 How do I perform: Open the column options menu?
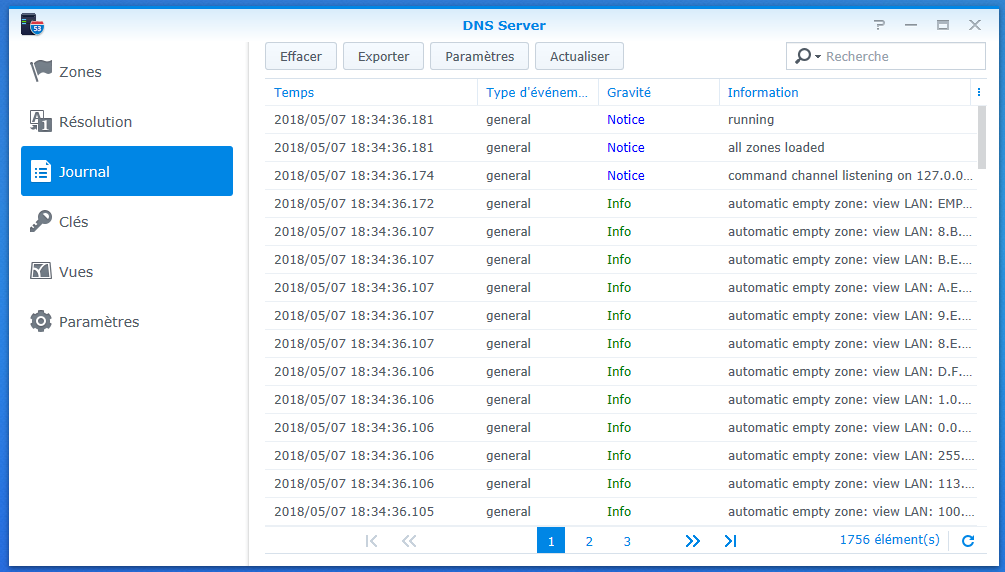click(x=977, y=92)
